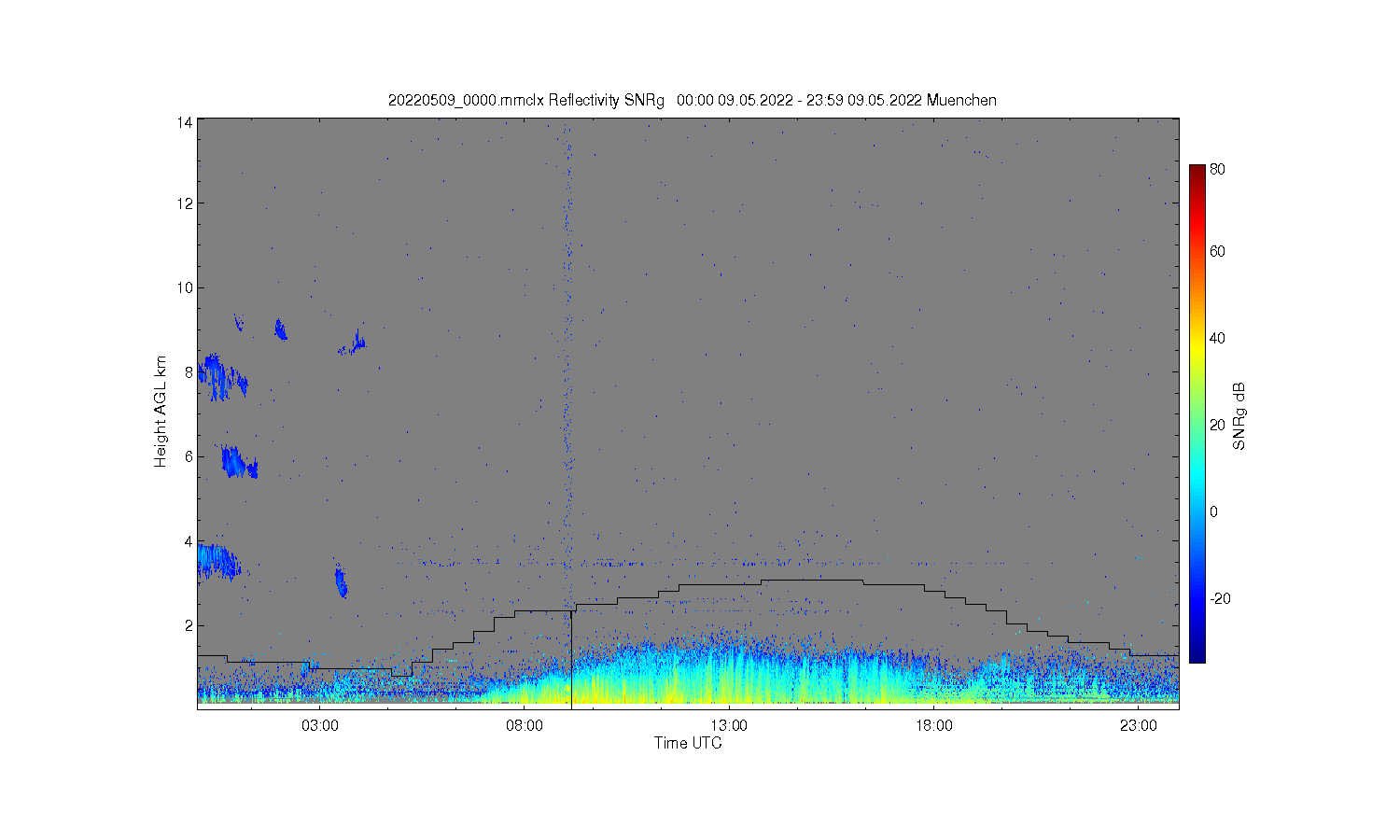The height and width of the screenshot is (840, 1400).
Task: Click the blue cloud echo near 8 km
Action: (222, 377)
